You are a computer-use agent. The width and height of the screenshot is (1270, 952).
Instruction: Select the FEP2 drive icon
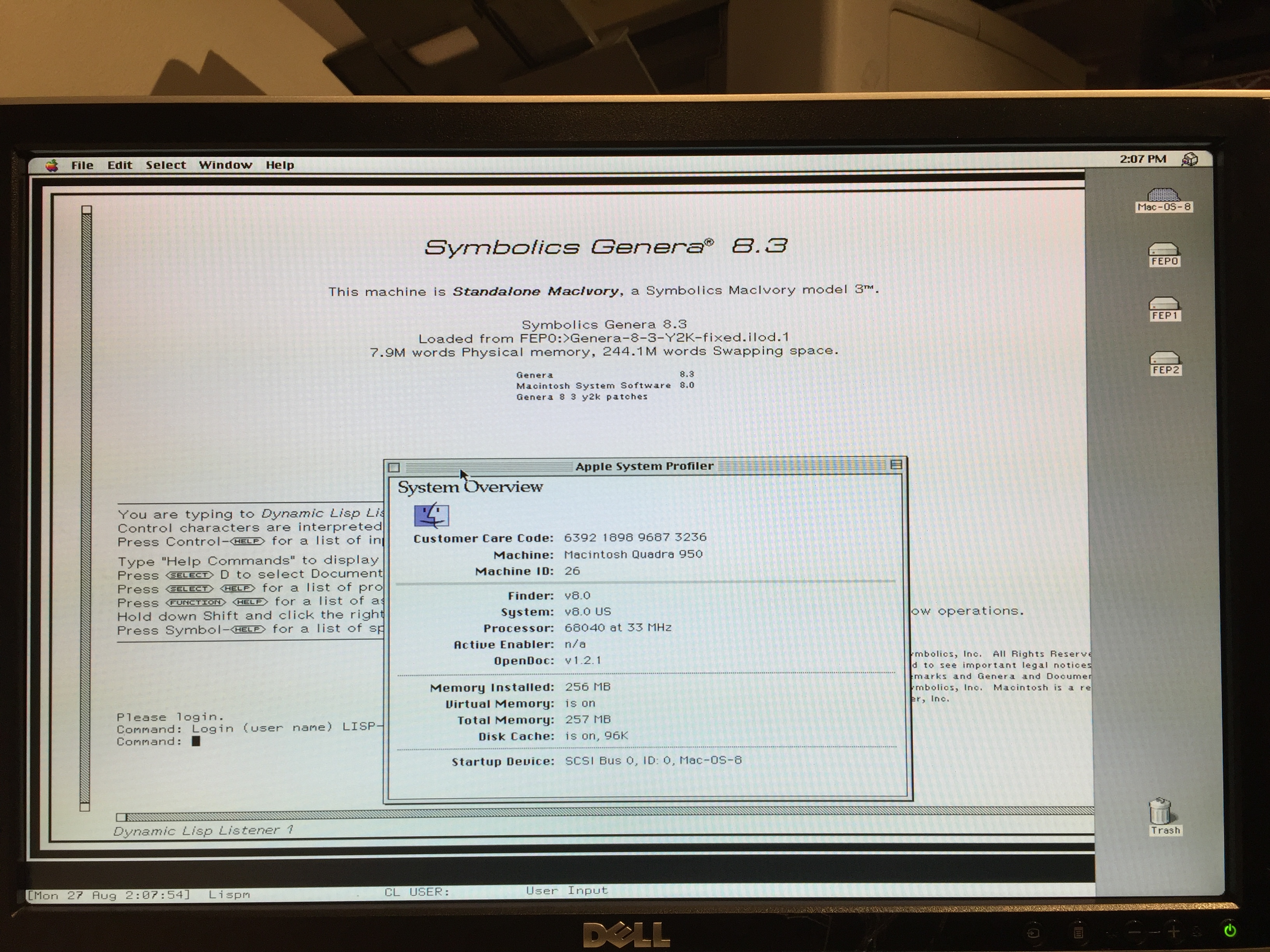[1165, 363]
